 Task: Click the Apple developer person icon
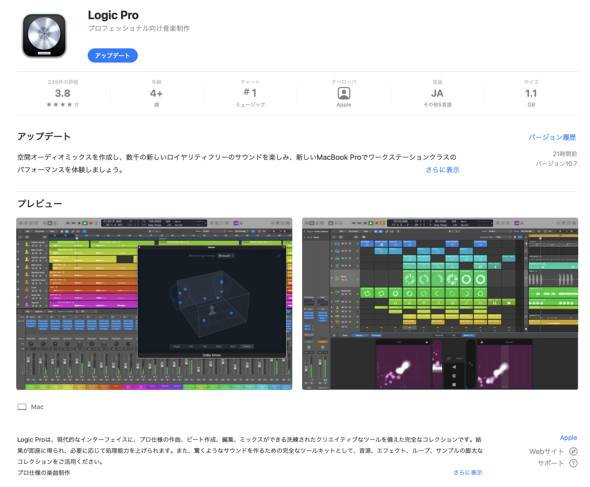344,93
